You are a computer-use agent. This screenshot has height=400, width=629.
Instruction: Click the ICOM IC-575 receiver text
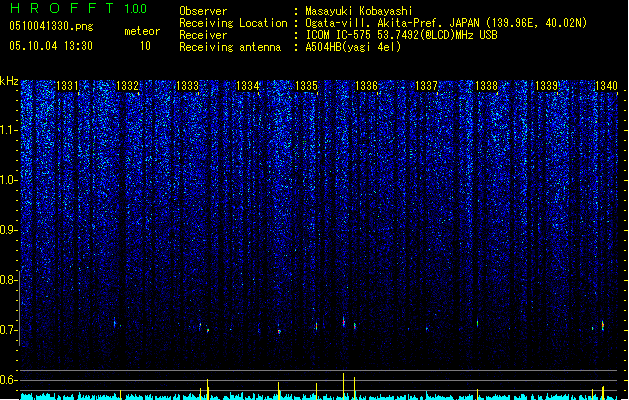coord(401,35)
